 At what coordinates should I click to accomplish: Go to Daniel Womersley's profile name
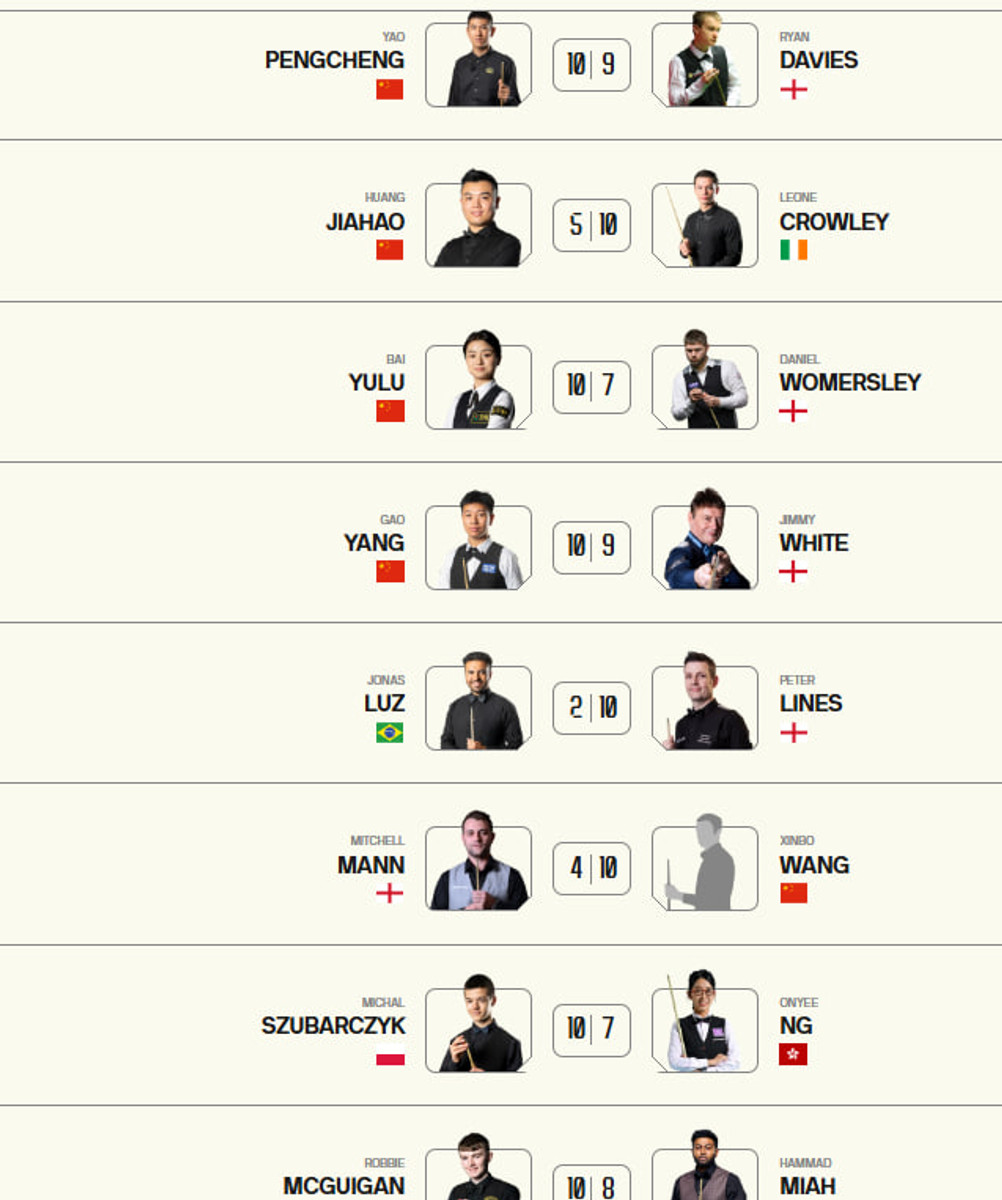click(x=850, y=382)
